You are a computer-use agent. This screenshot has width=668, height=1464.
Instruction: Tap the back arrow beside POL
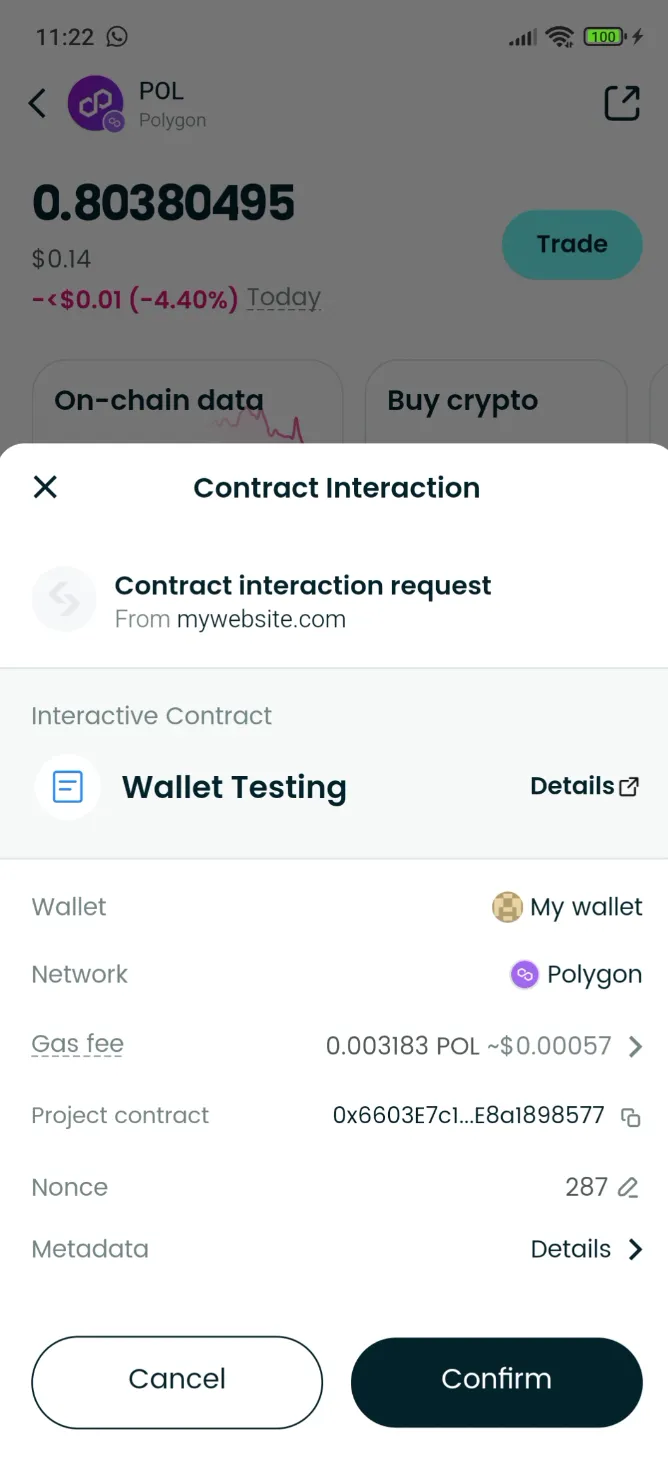(x=36, y=103)
